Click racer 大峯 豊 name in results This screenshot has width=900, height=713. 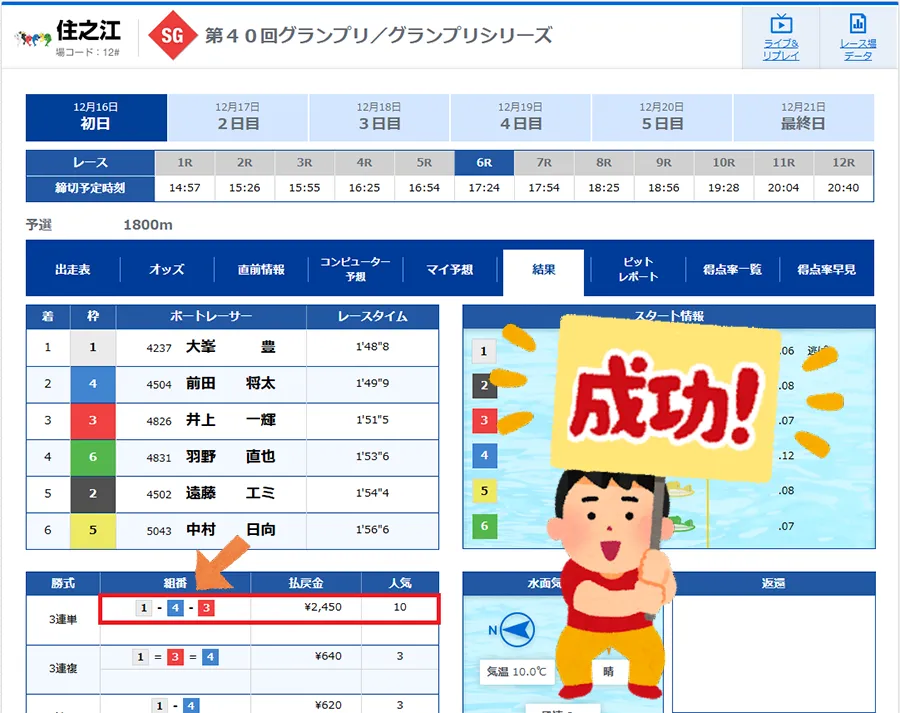pyautogui.click(x=231, y=348)
